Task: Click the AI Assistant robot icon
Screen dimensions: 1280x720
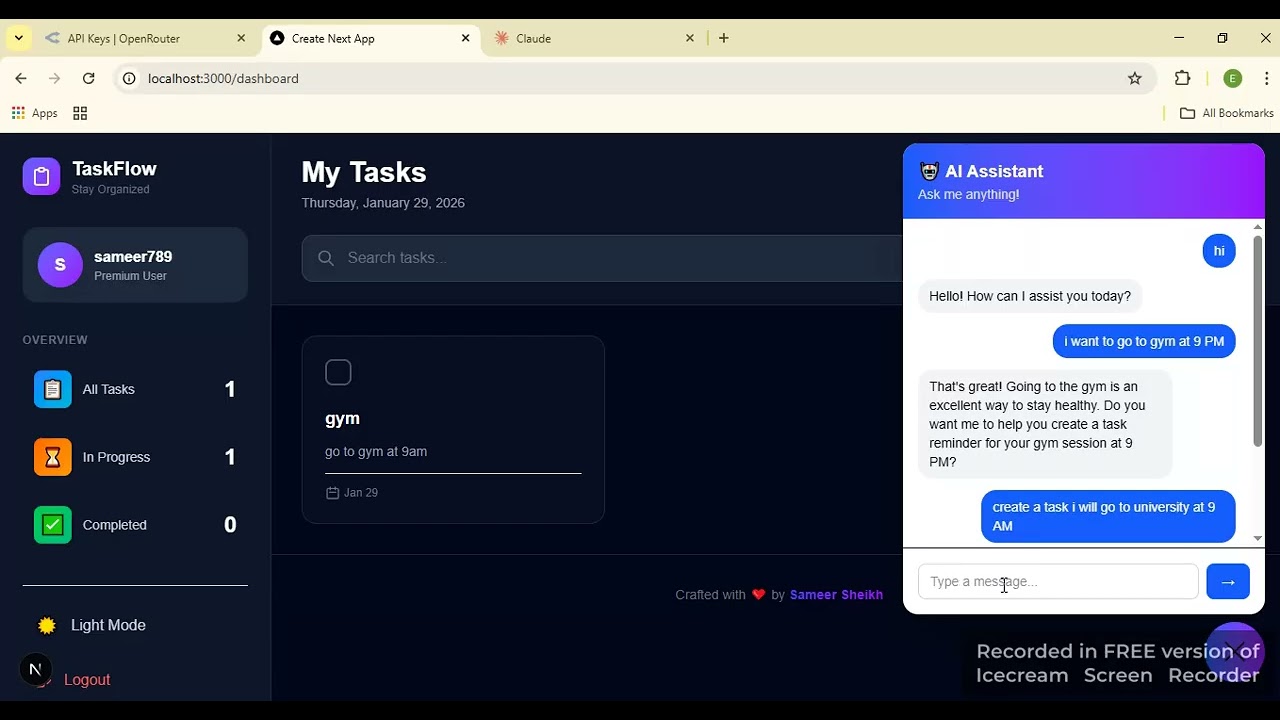Action: 929,172
